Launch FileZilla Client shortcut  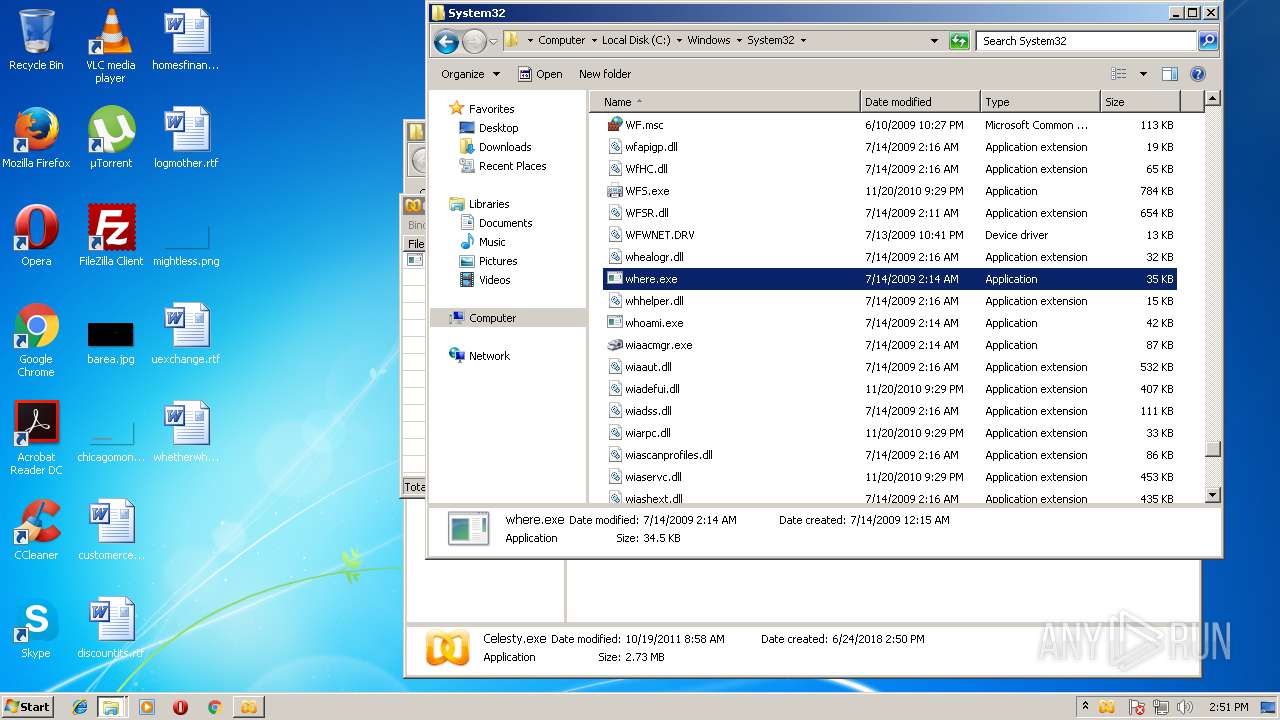coord(110,236)
